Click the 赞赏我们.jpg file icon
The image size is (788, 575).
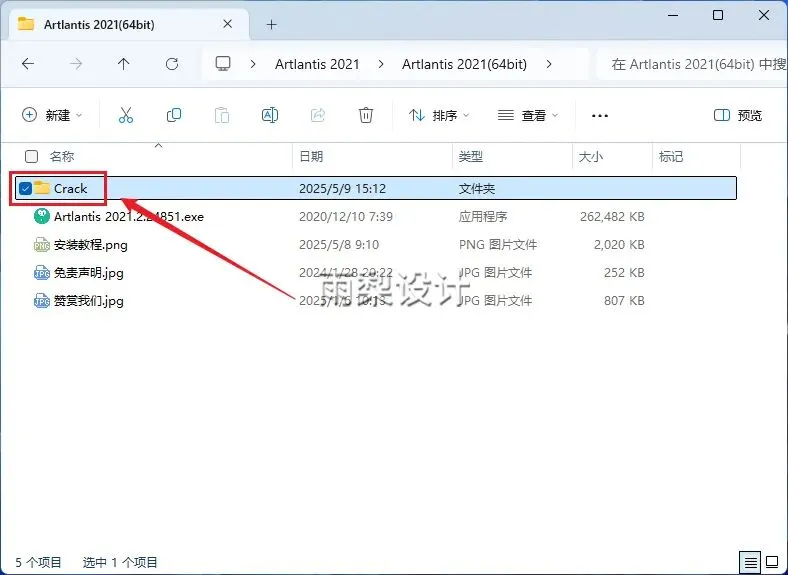42,301
